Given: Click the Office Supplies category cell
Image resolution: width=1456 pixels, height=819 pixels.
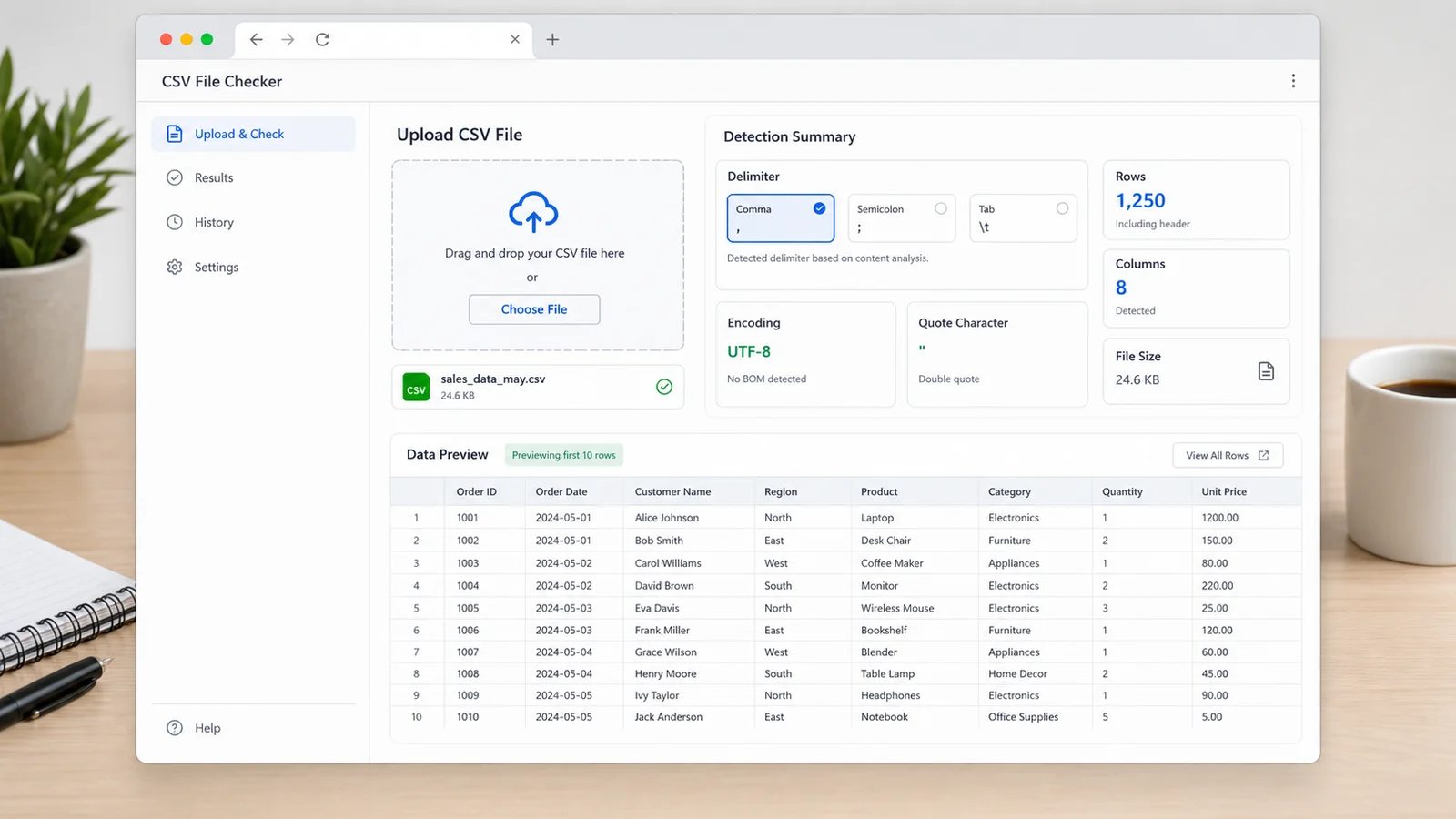Looking at the screenshot, I should click(1023, 717).
